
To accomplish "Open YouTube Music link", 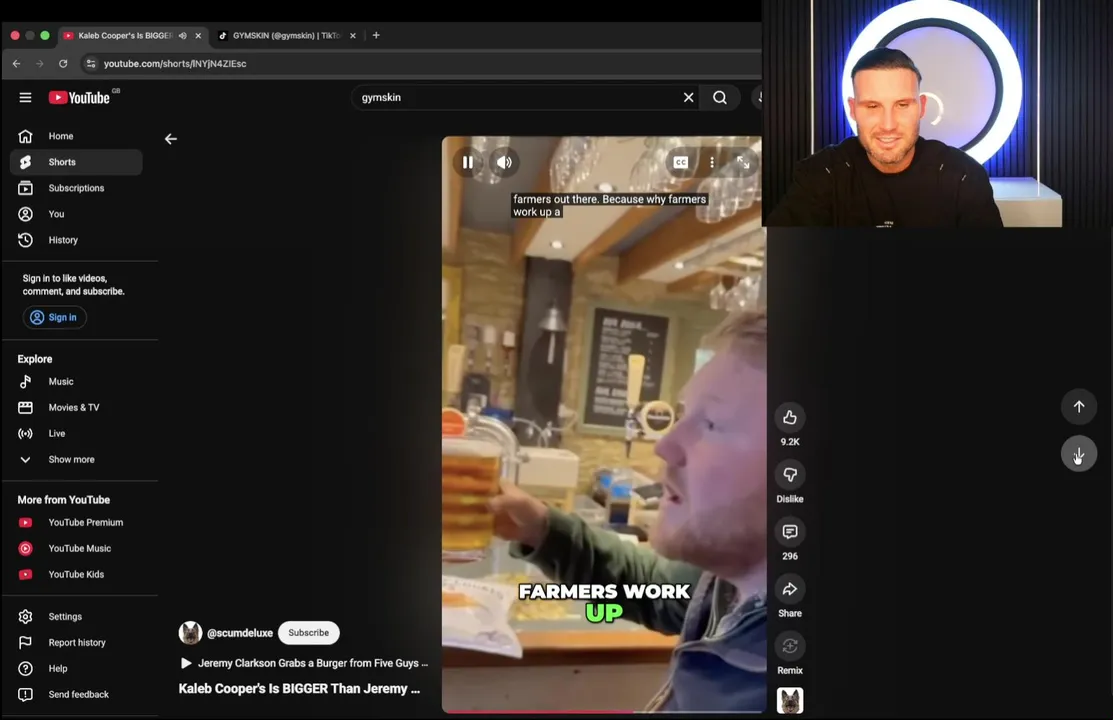I will point(76,548).
